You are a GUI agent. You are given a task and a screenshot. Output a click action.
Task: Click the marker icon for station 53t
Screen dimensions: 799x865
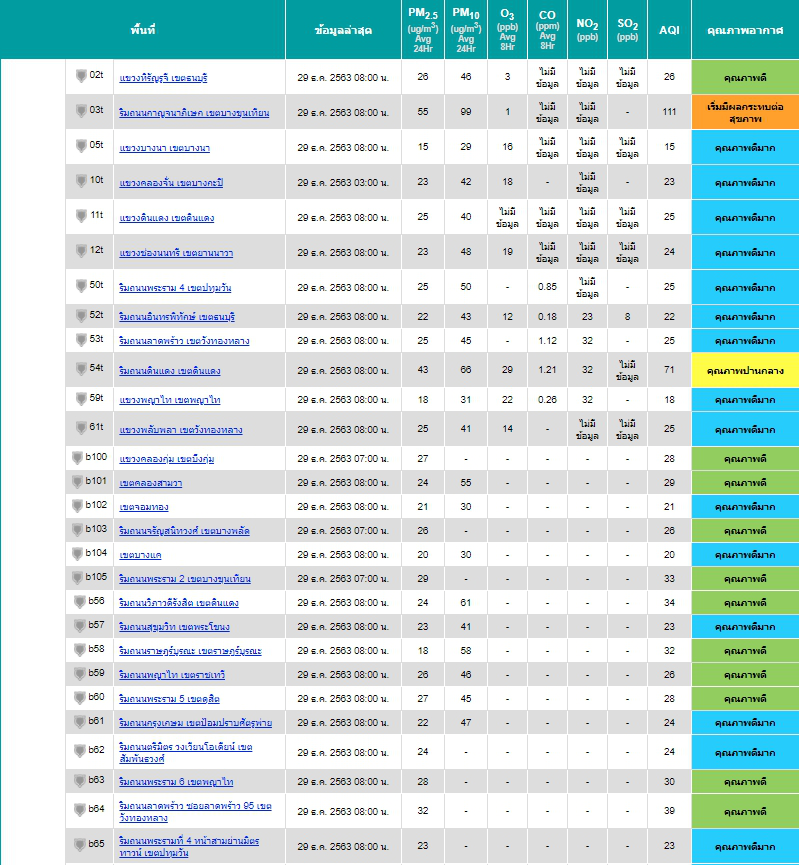coord(81,339)
